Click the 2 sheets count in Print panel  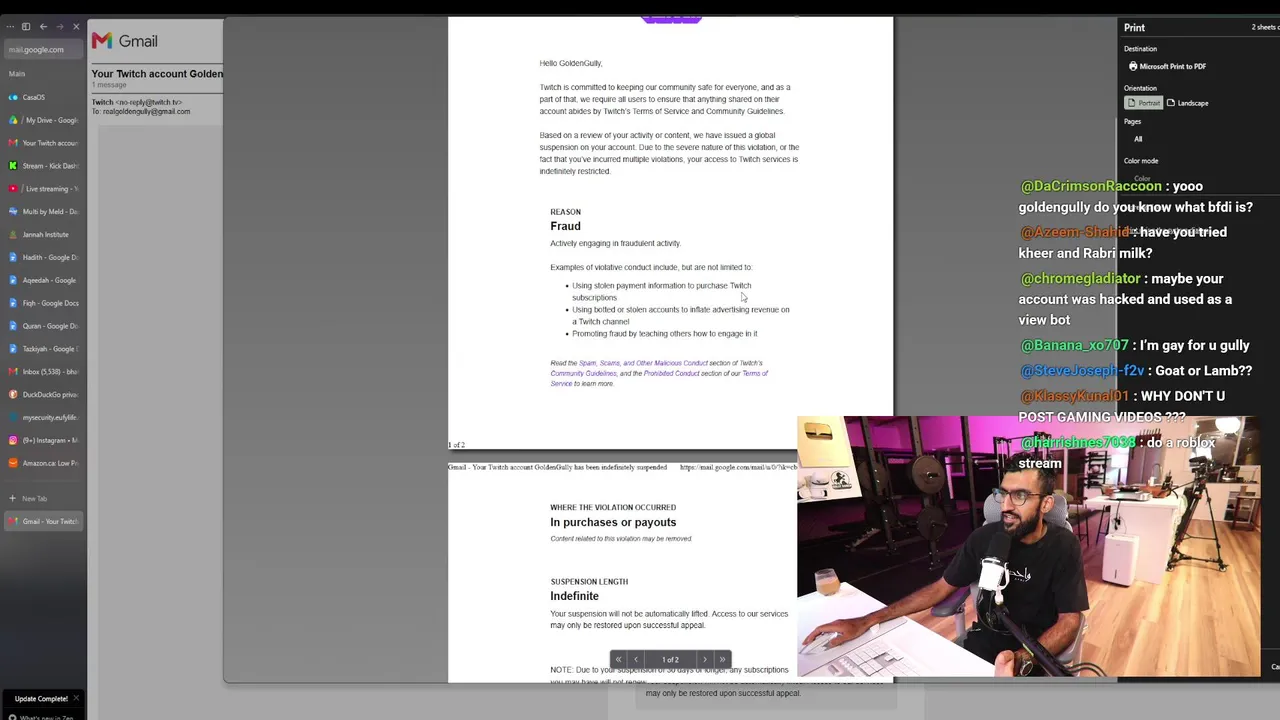tap(1264, 27)
